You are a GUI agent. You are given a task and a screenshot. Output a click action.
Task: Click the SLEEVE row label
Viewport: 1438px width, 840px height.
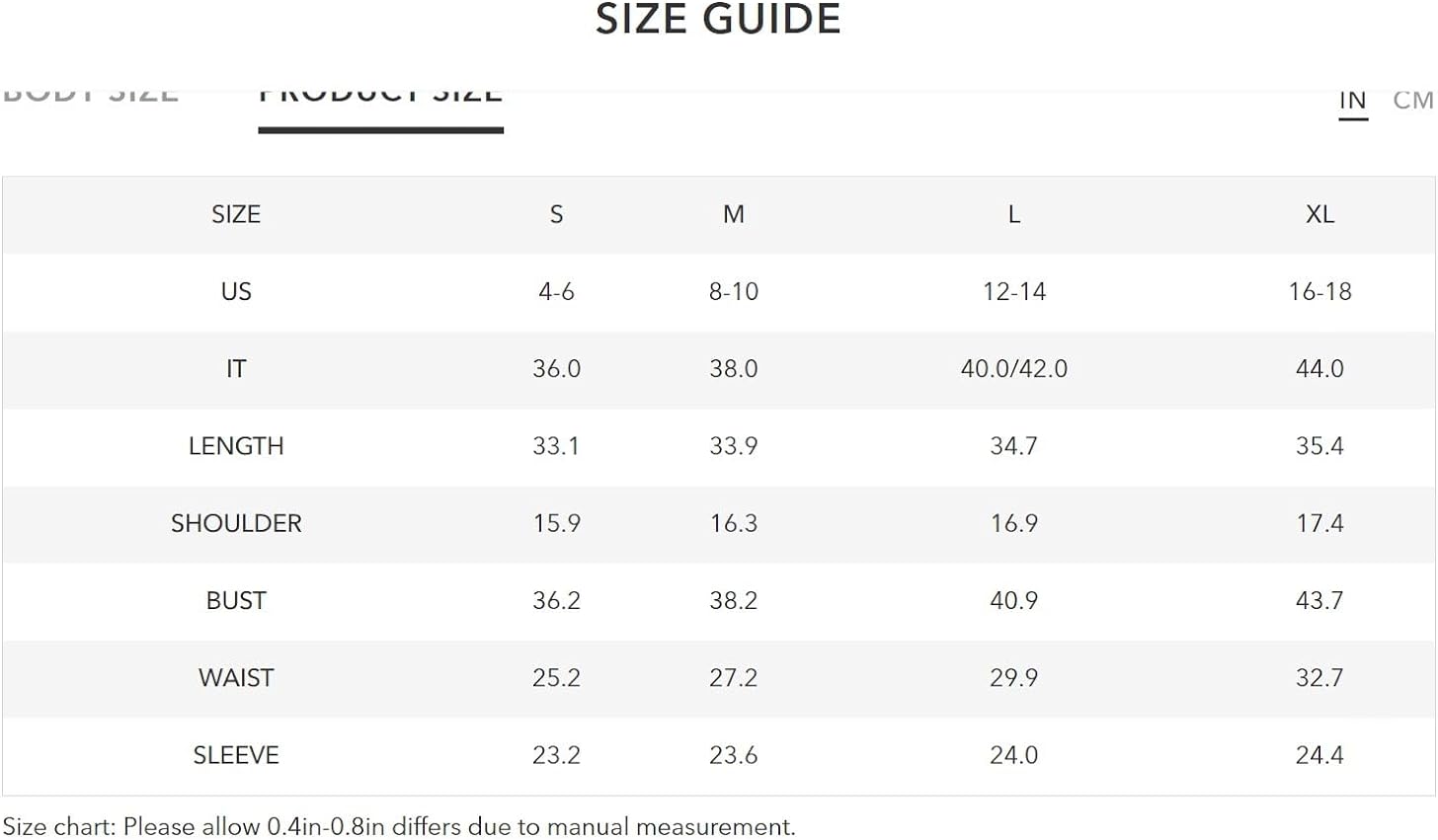(x=236, y=754)
